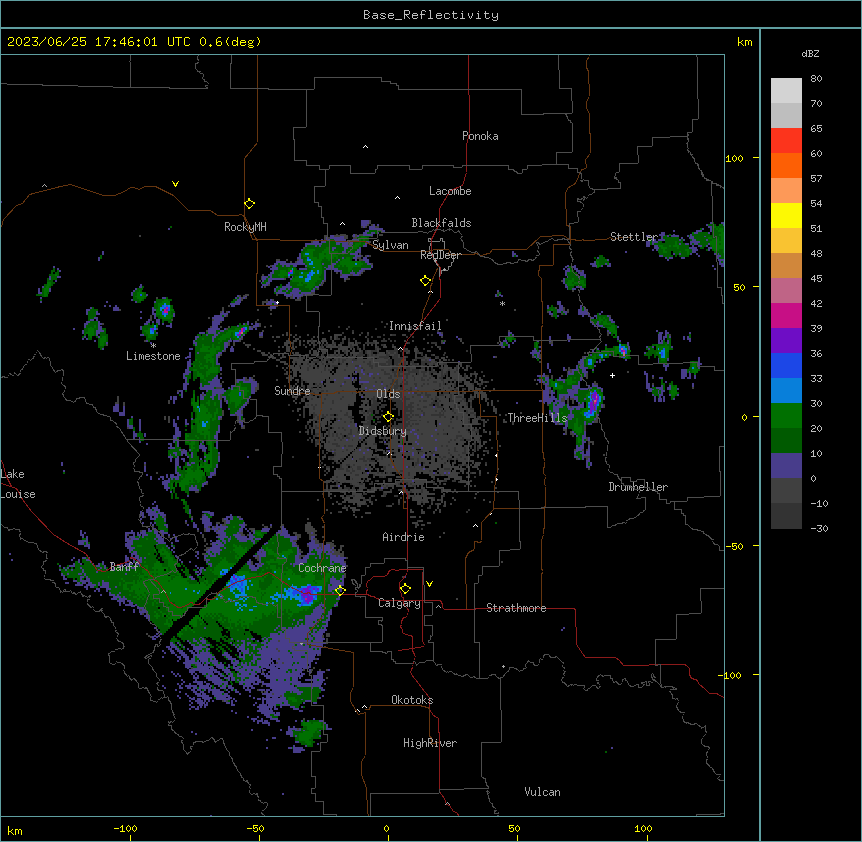862x842 pixels.
Task: Select the yellow diamond radar site near Olds
Action: [388, 417]
